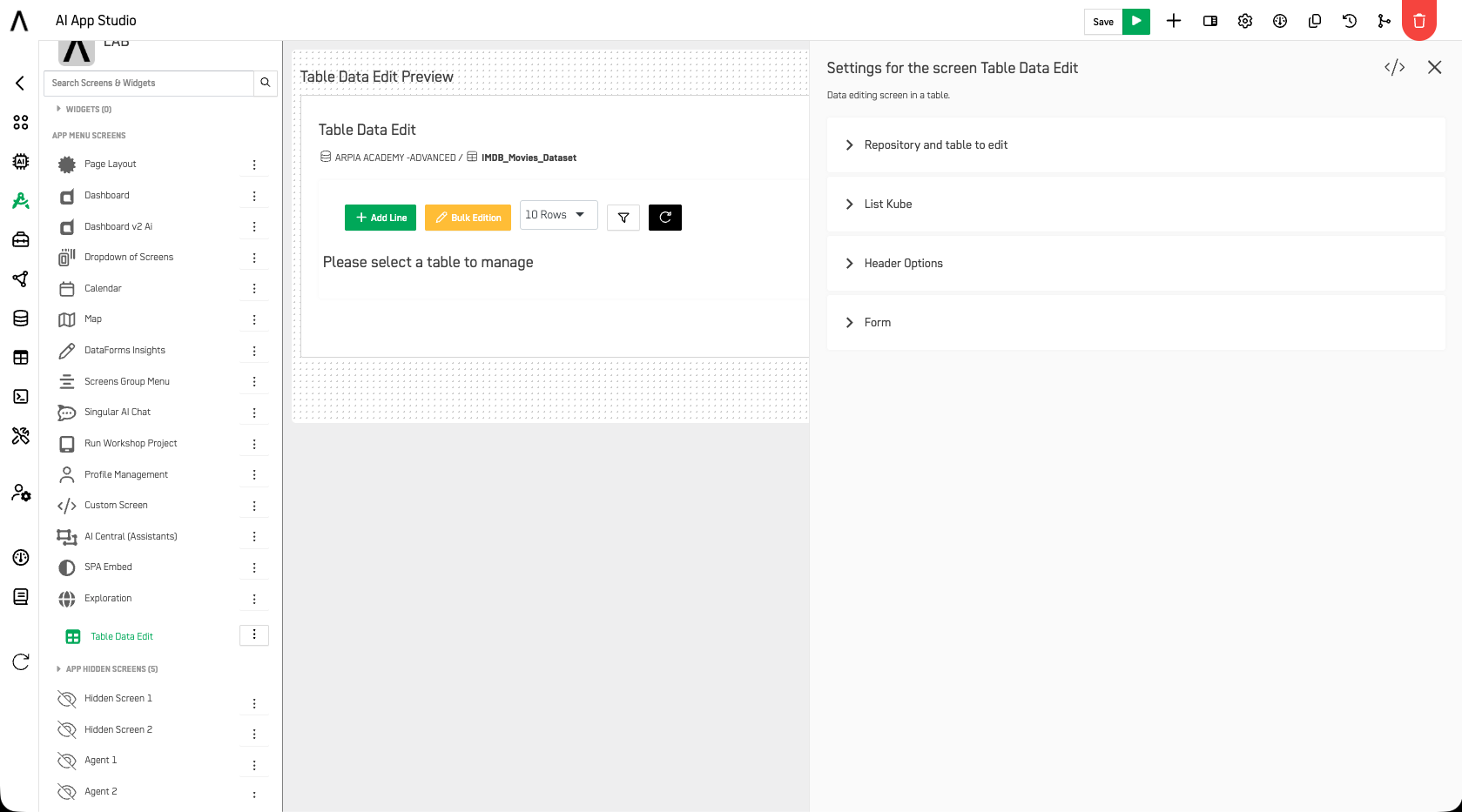This screenshot has width=1462, height=812.
Task: Click the Add Line button
Action: pos(381,218)
